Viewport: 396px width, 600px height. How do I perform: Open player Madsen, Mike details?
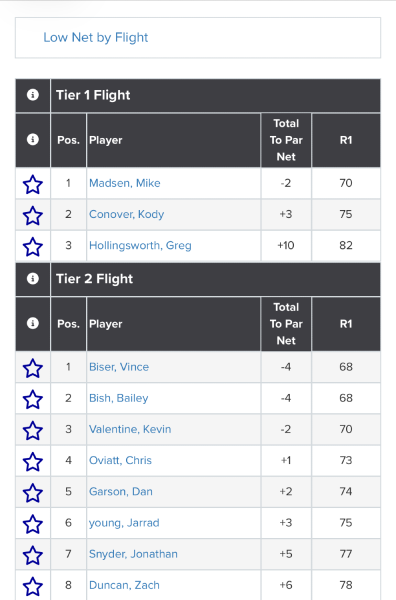click(x=125, y=183)
